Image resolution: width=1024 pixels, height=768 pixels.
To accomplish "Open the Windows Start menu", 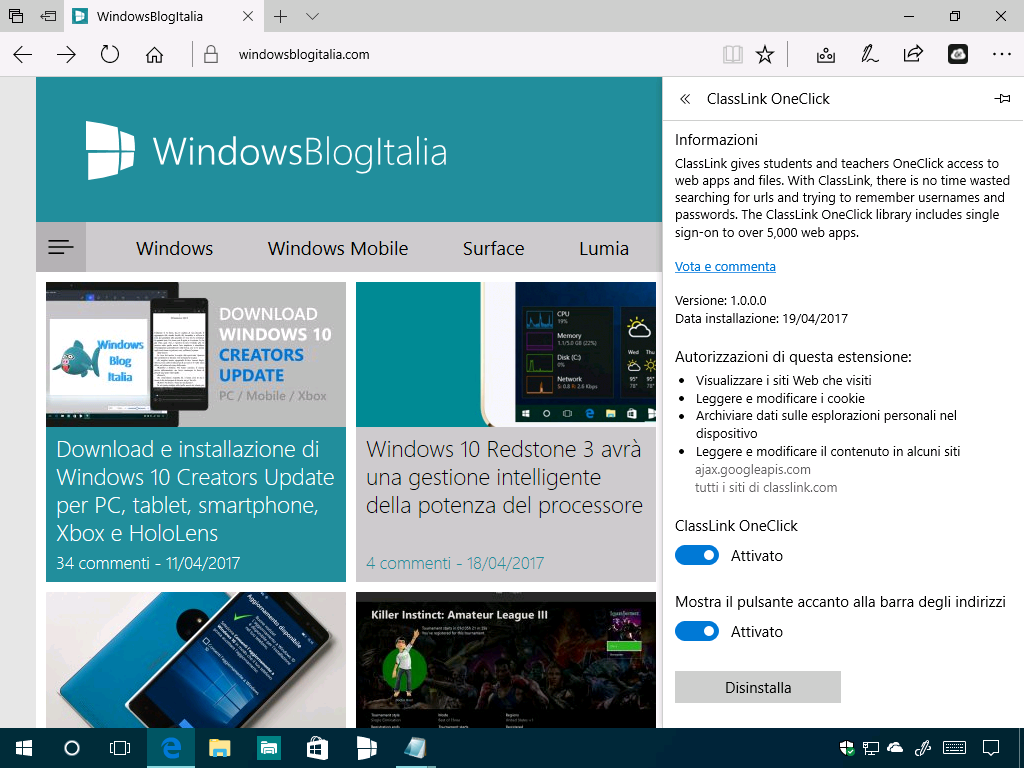I will pos(24,748).
